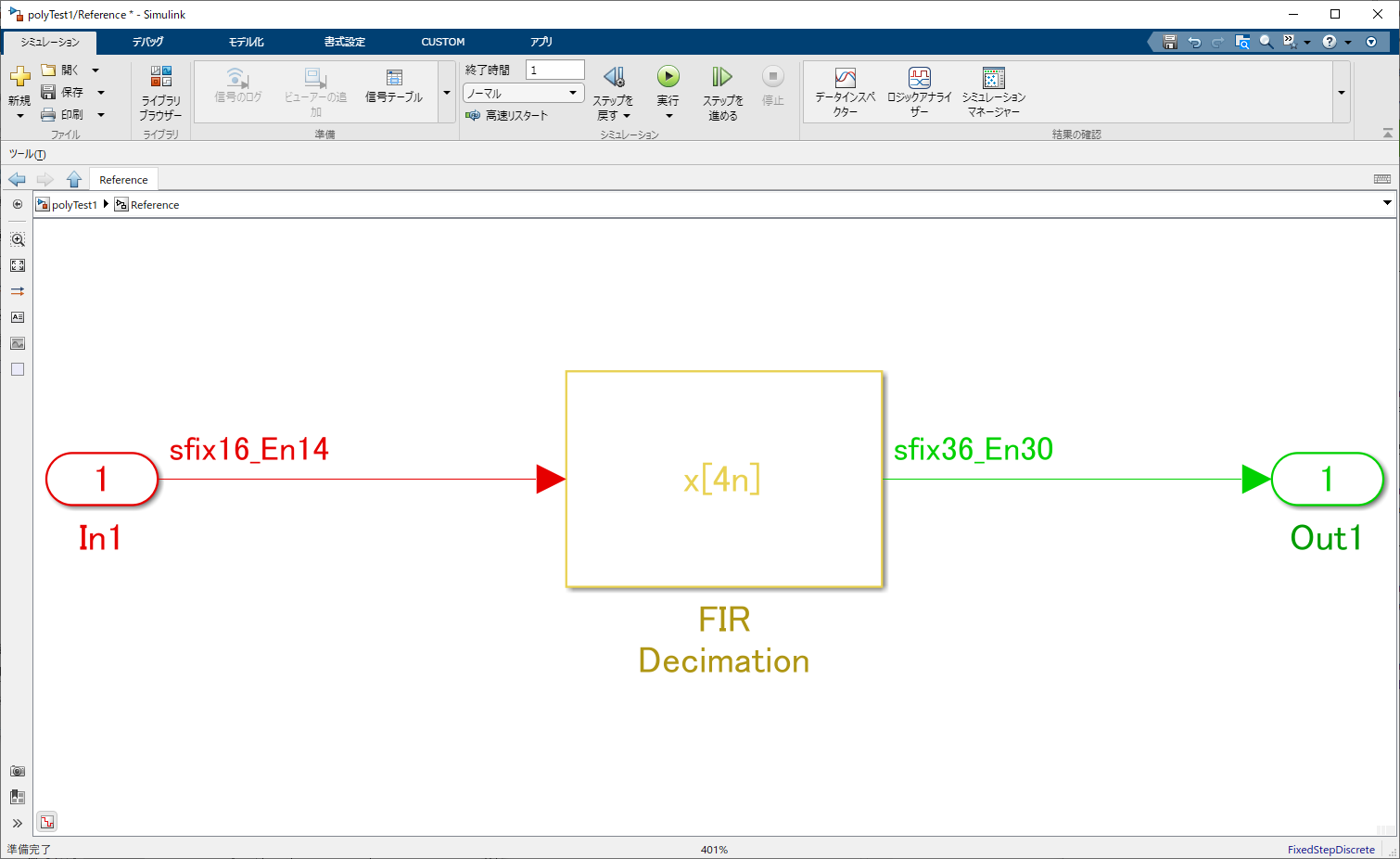The width and height of the screenshot is (1400, 859).
Task: Click the 保存 (Save) floppy icon
Action: pyautogui.click(x=49, y=92)
